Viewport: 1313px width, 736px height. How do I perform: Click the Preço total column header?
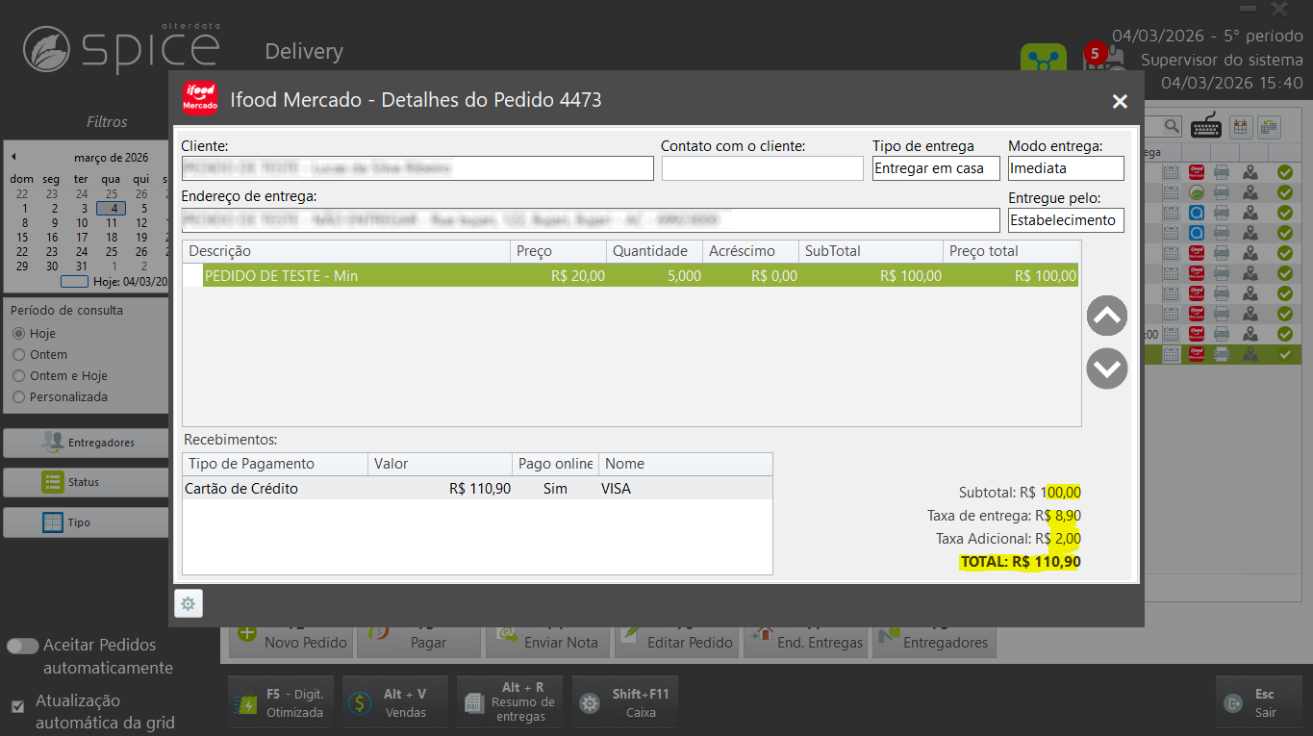point(1011,251)
